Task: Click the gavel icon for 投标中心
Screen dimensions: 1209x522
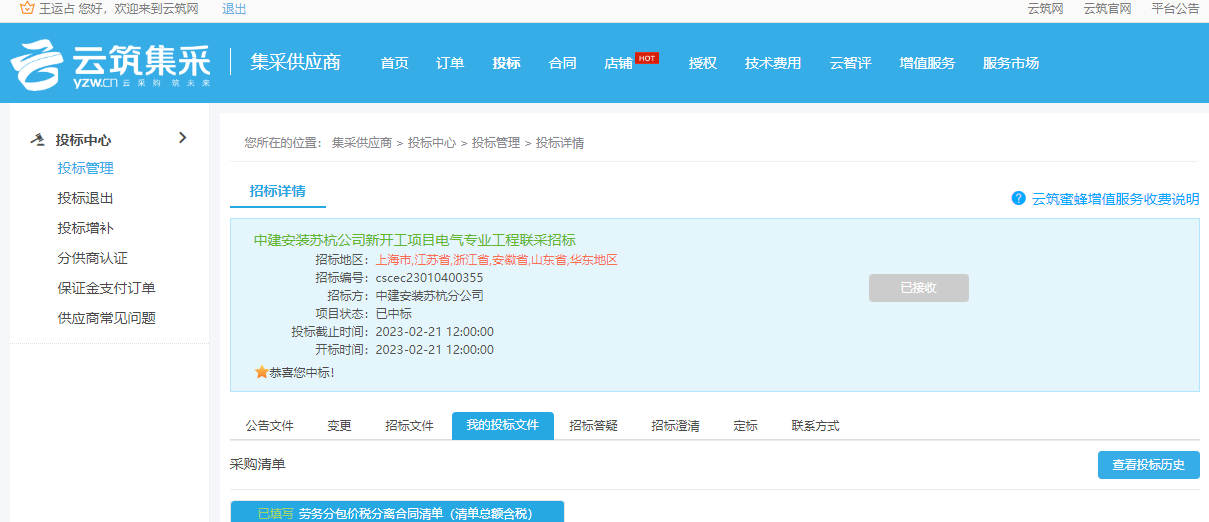Action: tap(38, 139)
